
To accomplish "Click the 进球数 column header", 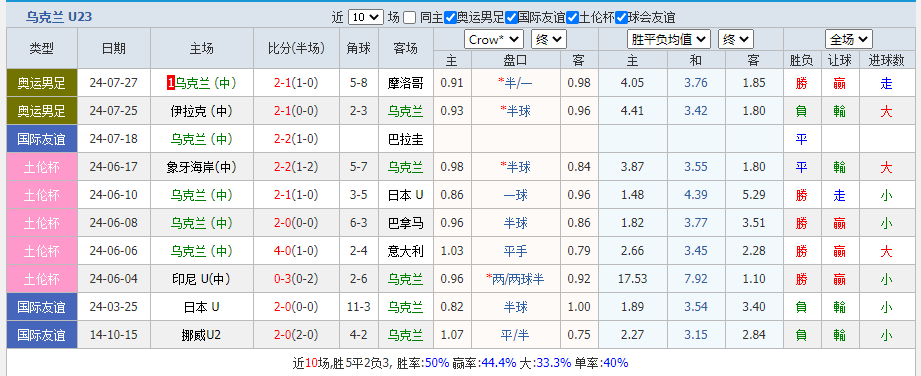I will (x=887, y=60).
